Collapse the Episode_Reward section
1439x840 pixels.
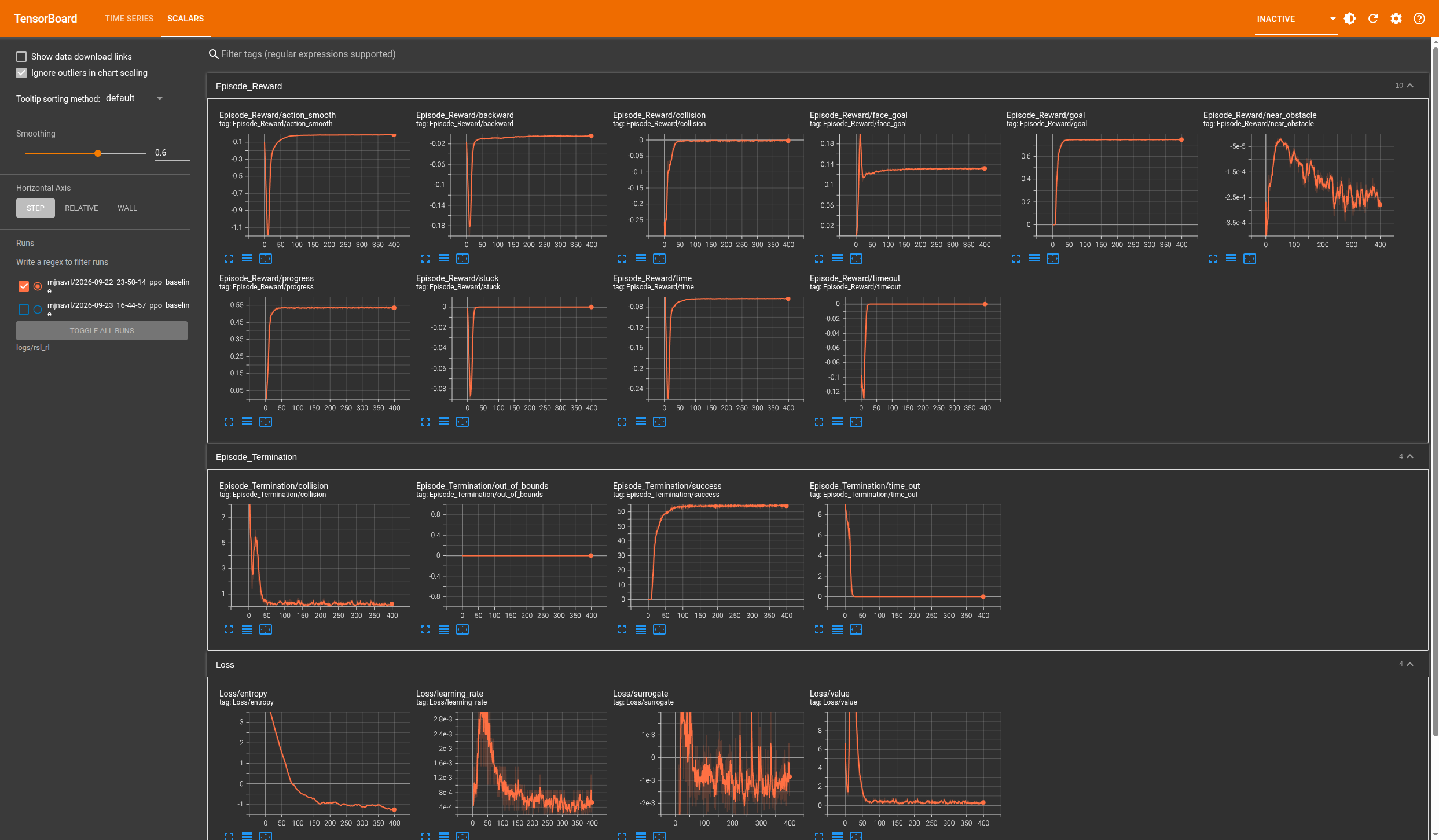(1410, 86)
